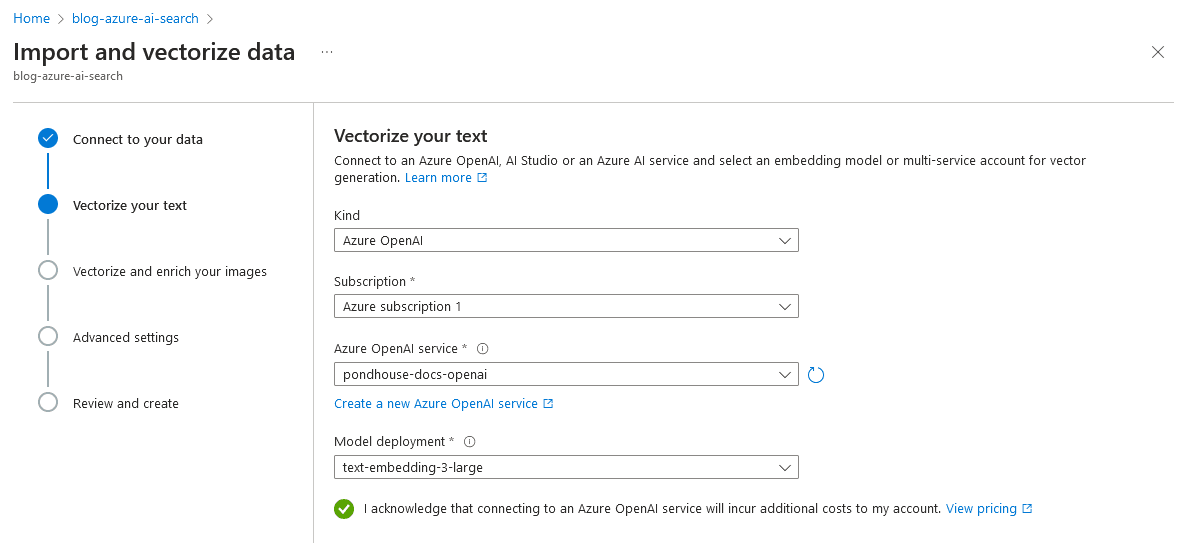Click the completed checkmark step circle

point(48,138)
